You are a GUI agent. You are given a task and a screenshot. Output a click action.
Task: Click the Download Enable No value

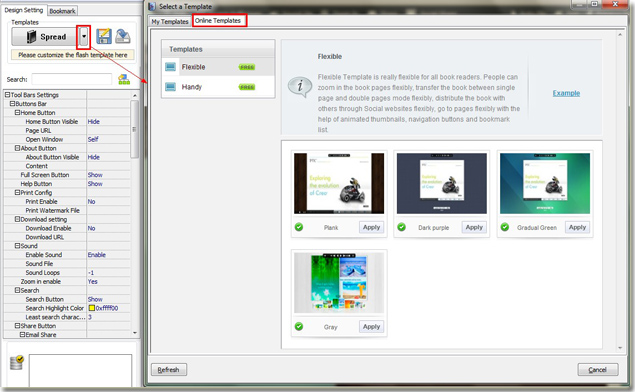tap(92, 228)
